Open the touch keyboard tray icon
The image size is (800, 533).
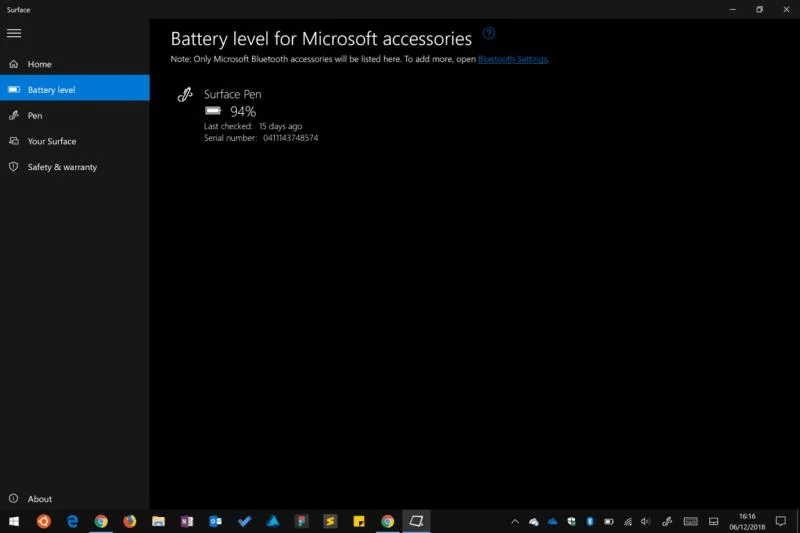click(x=690, y=521)
